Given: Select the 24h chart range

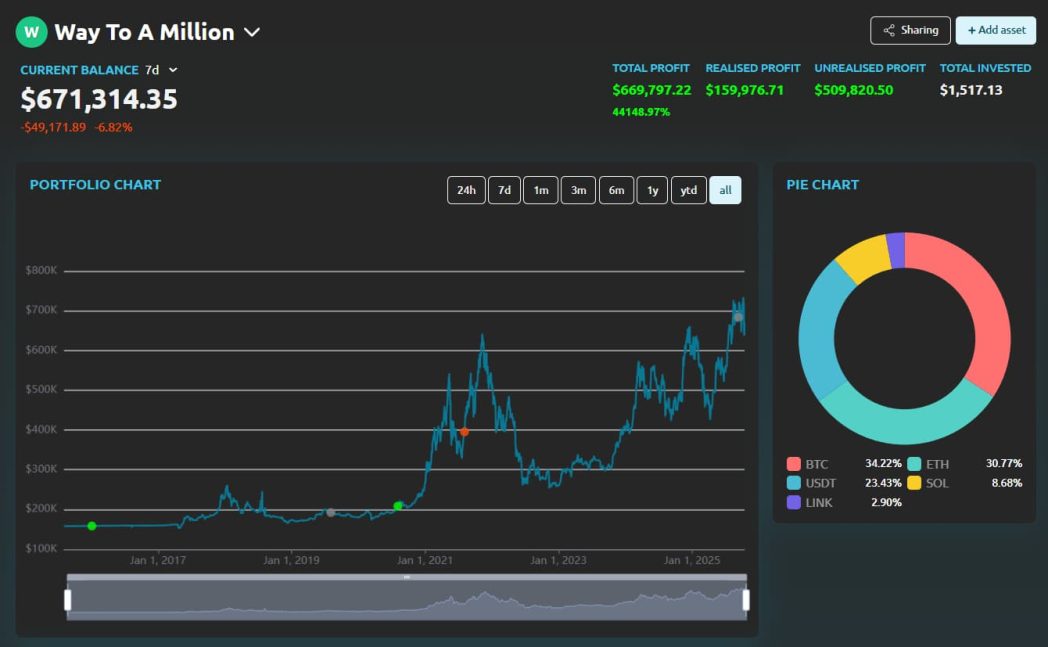Looking at the screenshot, I should point(466,190).
